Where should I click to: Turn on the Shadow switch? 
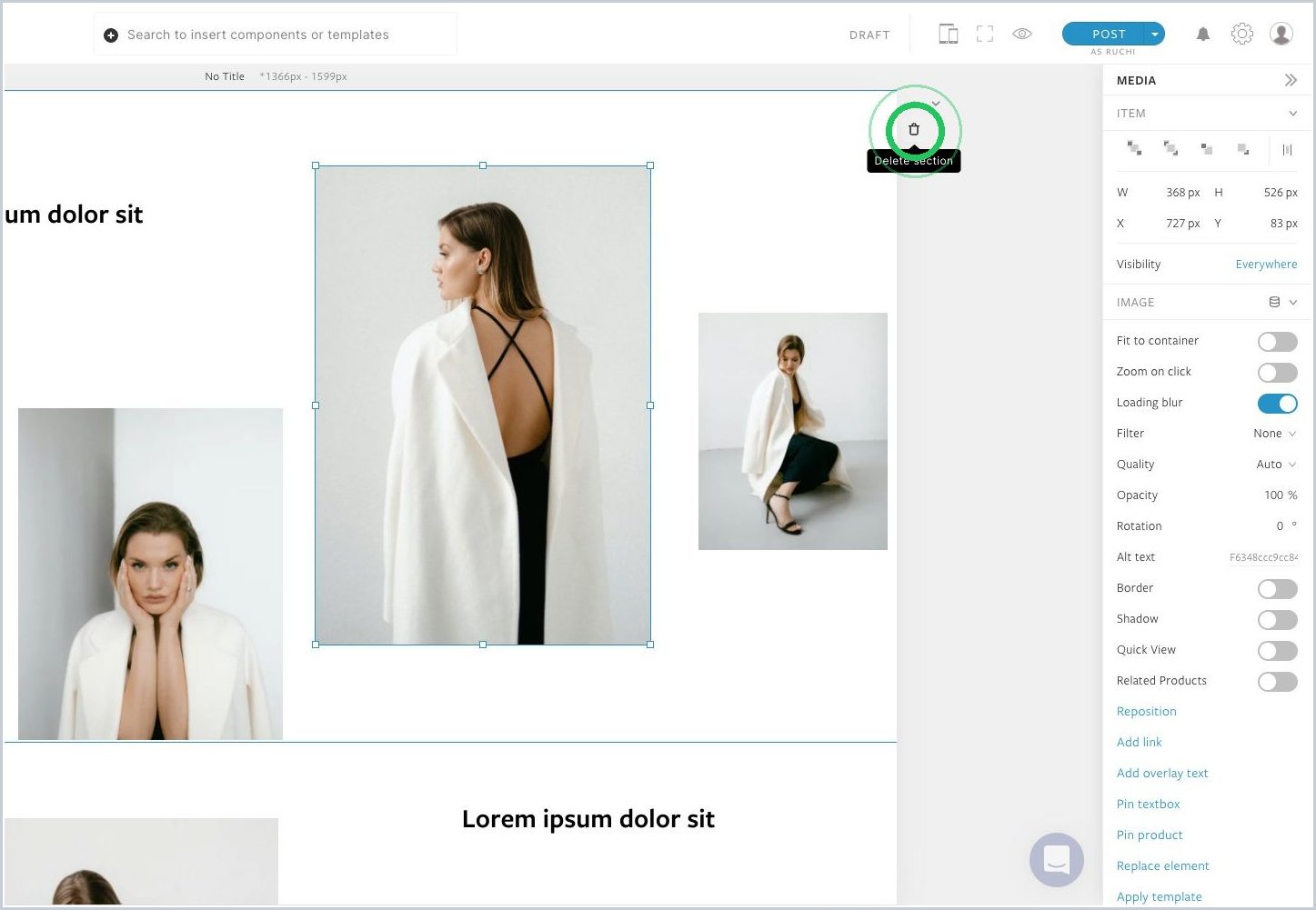point(1278,620)
